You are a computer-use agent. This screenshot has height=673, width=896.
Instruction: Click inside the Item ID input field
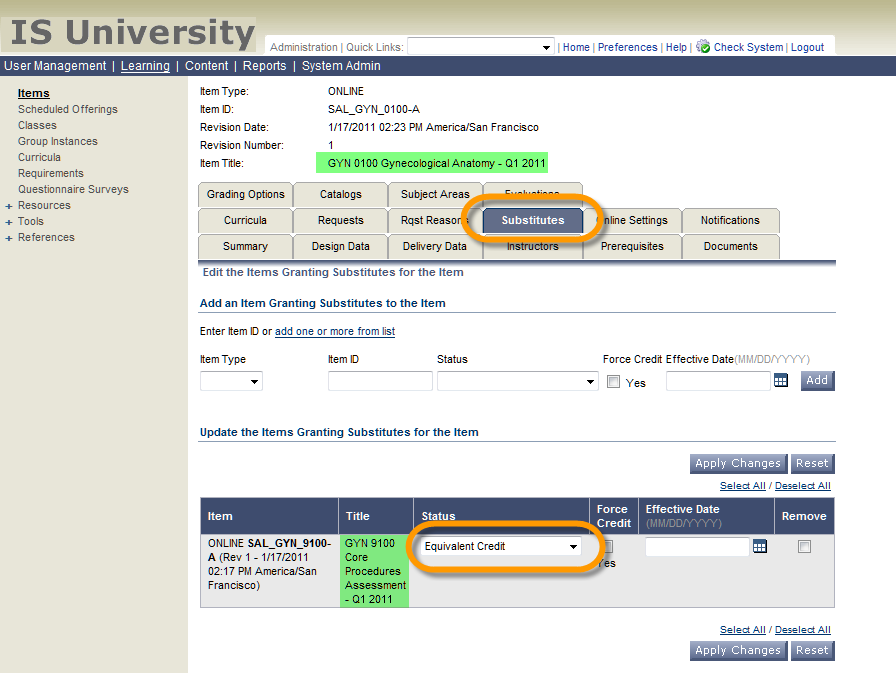pos(380,381)
